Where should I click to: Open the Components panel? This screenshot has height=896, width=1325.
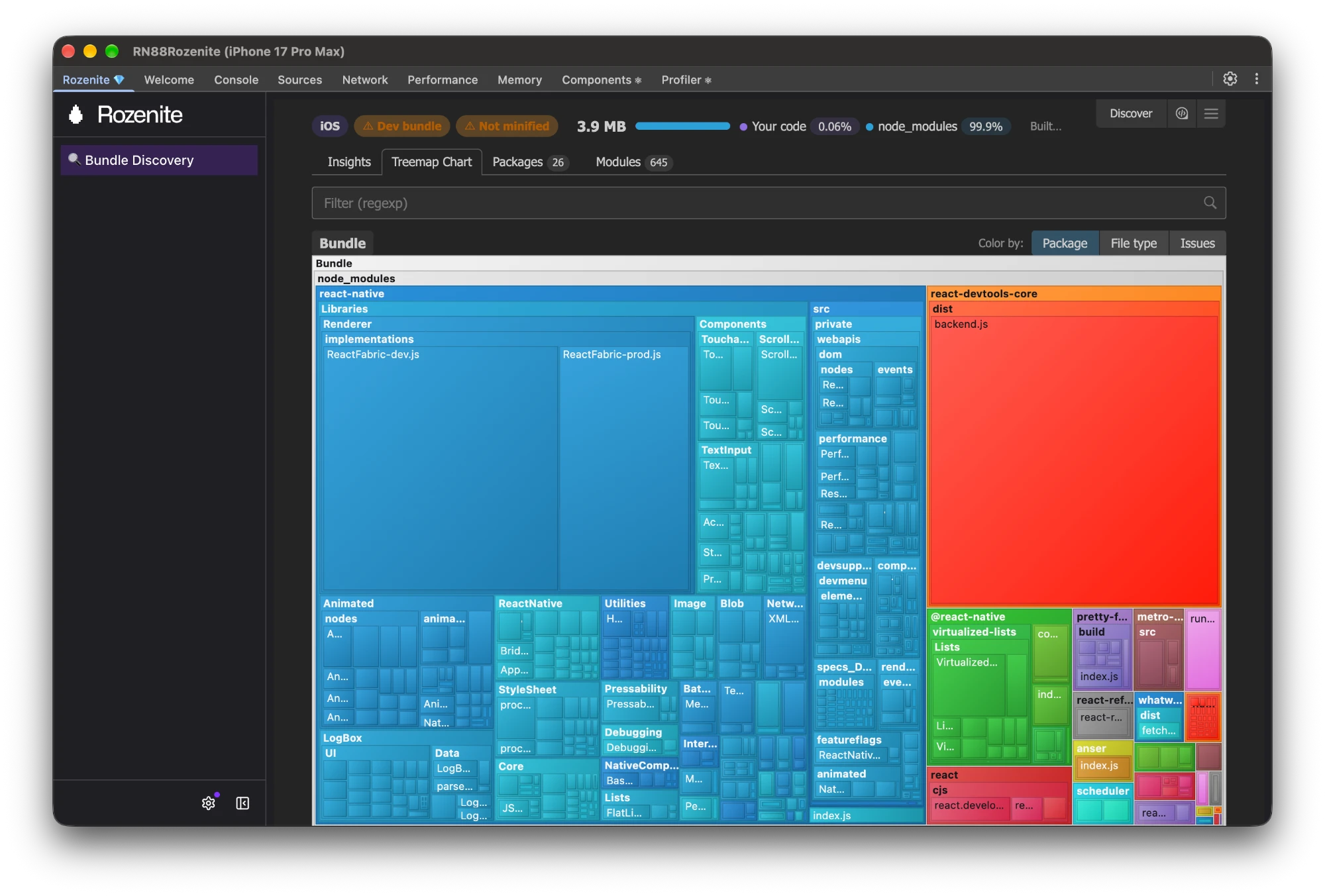[x=601, y=79]
